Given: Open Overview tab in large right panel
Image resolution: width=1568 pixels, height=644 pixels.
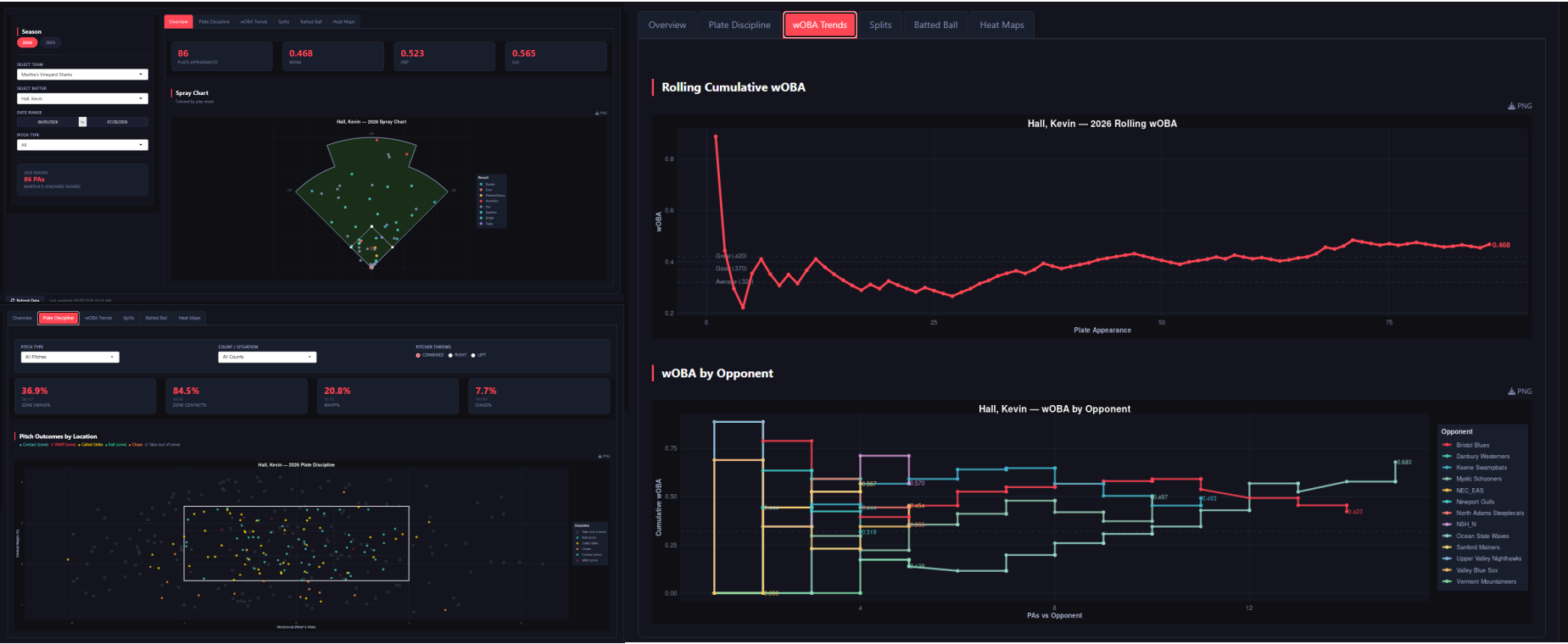Looking at the screenshot, I should click(667, 25).
